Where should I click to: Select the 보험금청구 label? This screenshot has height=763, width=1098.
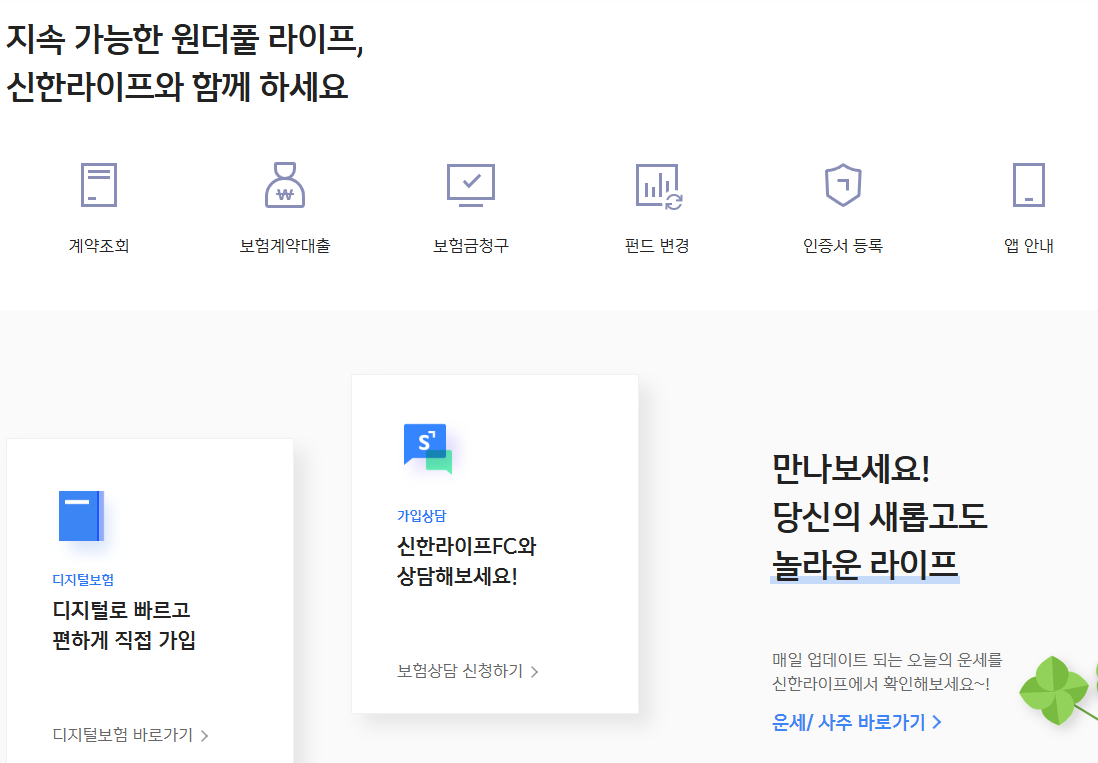tap(471, 246)
